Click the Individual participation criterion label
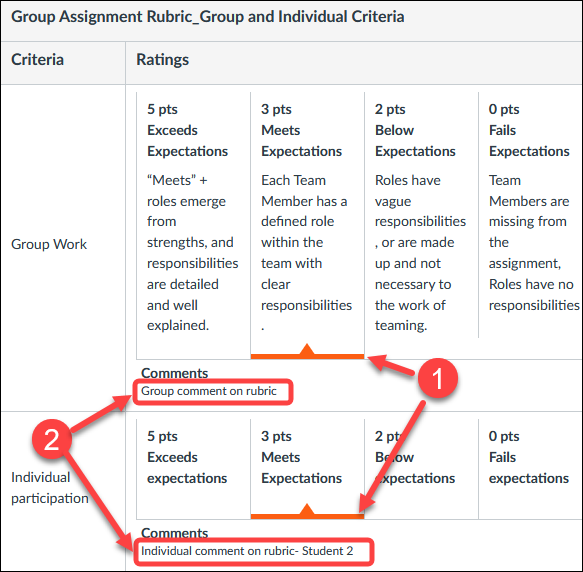This screenshot has width=583, height=572. point(50,488)
